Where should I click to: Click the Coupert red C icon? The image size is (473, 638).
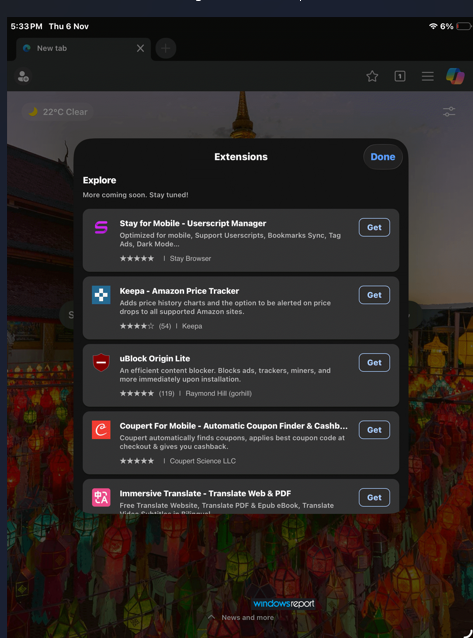[x=101, y=430]
